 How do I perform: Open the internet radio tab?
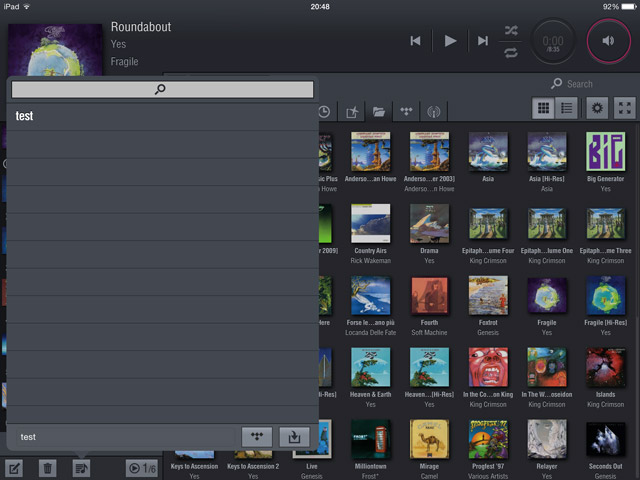coord(433,112)
